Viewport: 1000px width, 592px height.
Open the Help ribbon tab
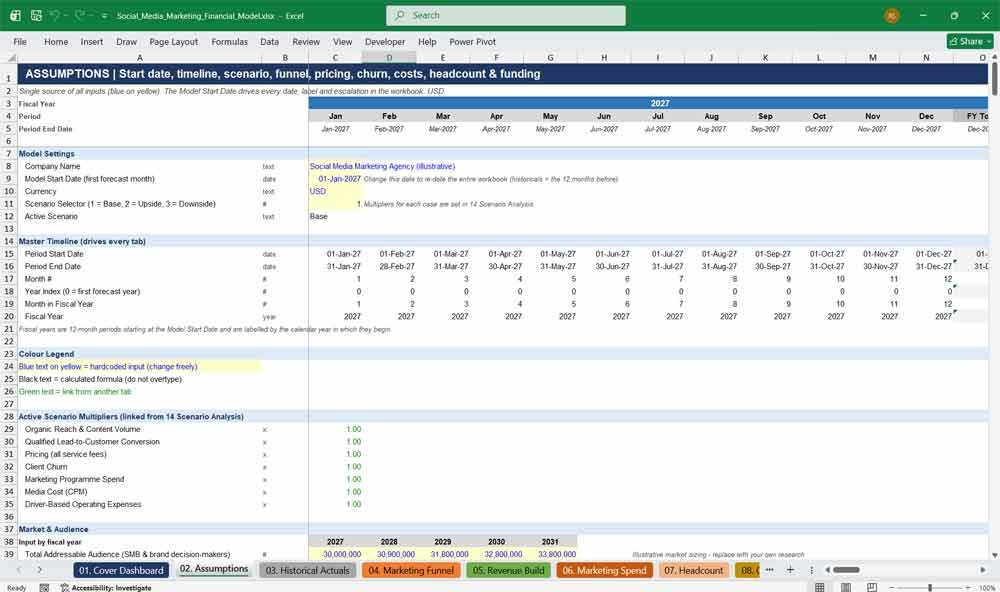pyautogui.click(x=427, y=41)
